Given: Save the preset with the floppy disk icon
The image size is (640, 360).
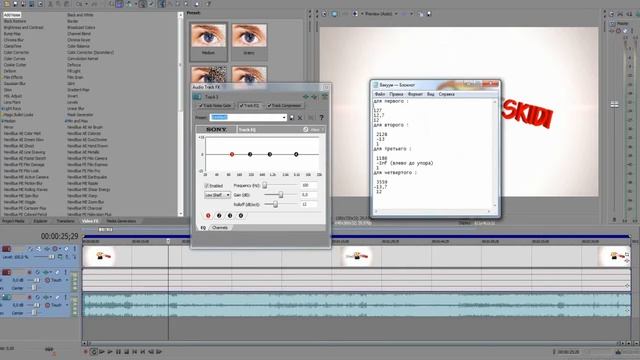Looking at the screenshot, I should click(x=291, y=118).
